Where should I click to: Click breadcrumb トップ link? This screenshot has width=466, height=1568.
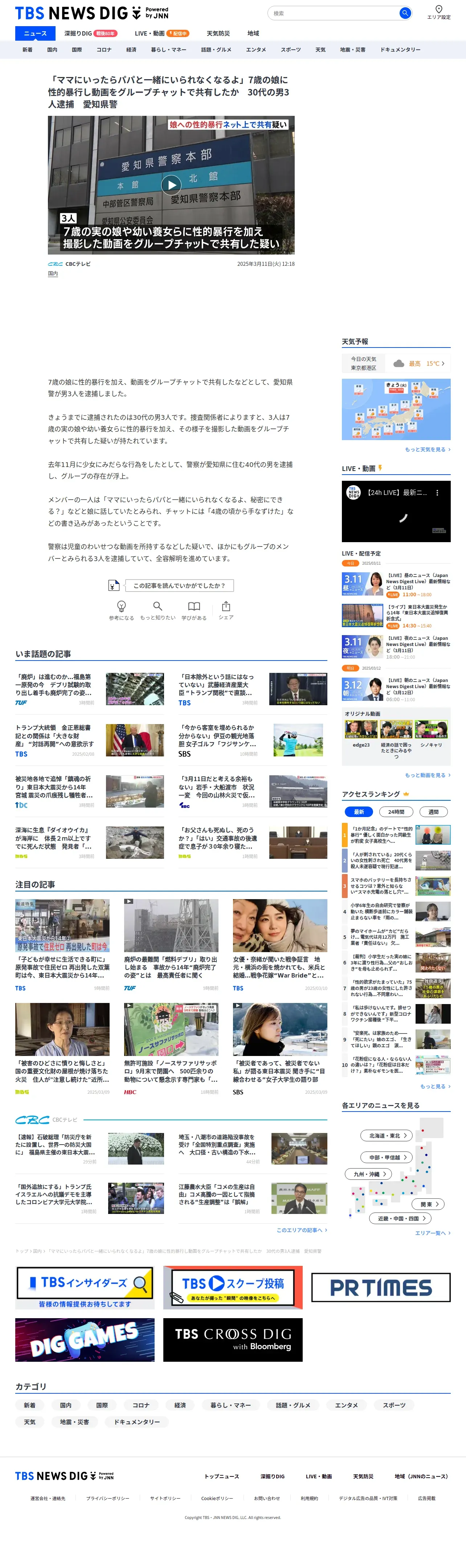pos(22,1251)
